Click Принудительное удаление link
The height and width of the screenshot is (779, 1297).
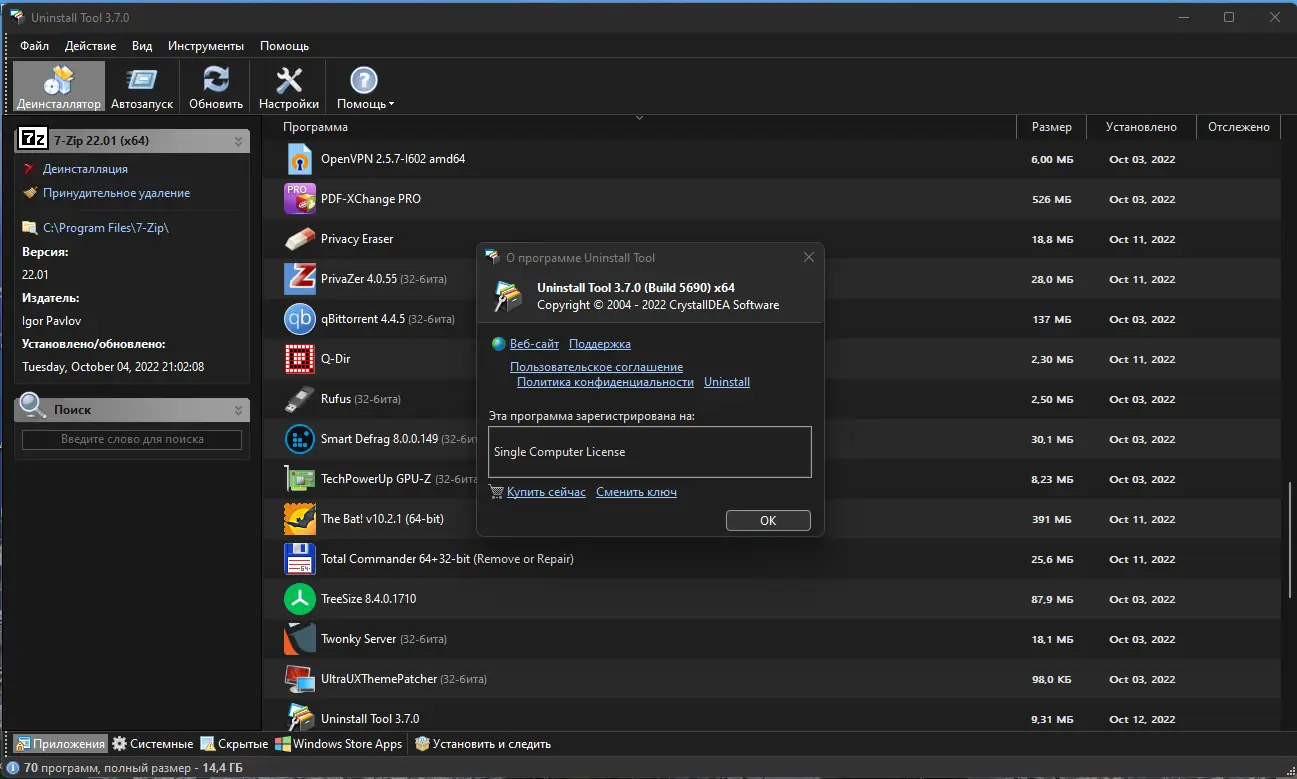116,193
